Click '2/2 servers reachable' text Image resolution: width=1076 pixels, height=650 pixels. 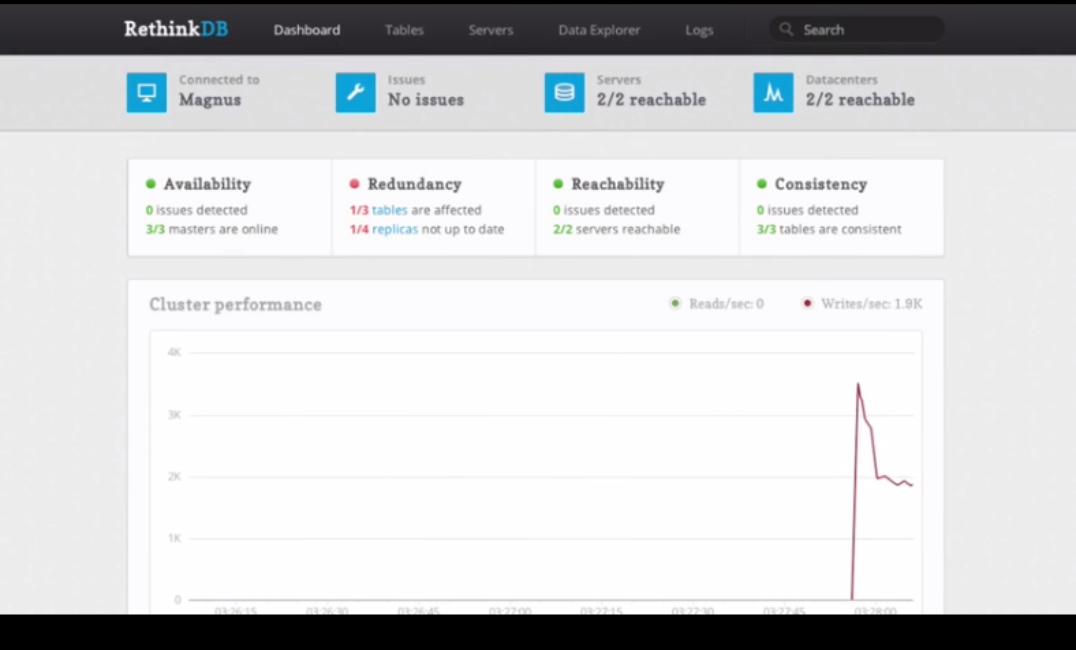(x=616, y=229)
